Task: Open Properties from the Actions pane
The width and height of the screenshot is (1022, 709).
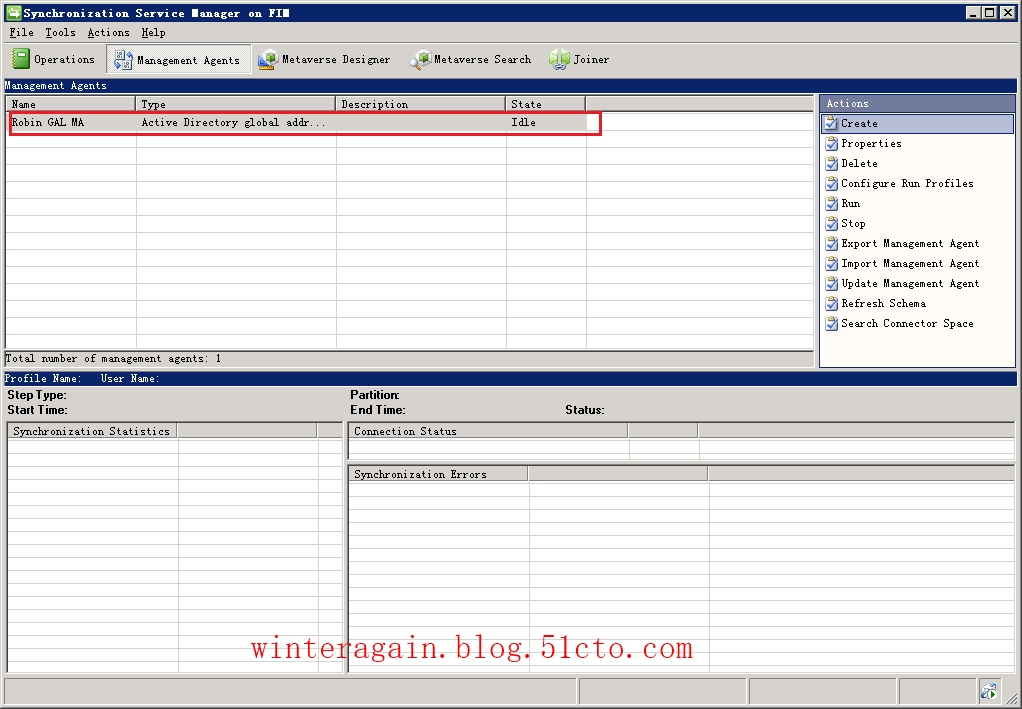Action: click(871, 143)
